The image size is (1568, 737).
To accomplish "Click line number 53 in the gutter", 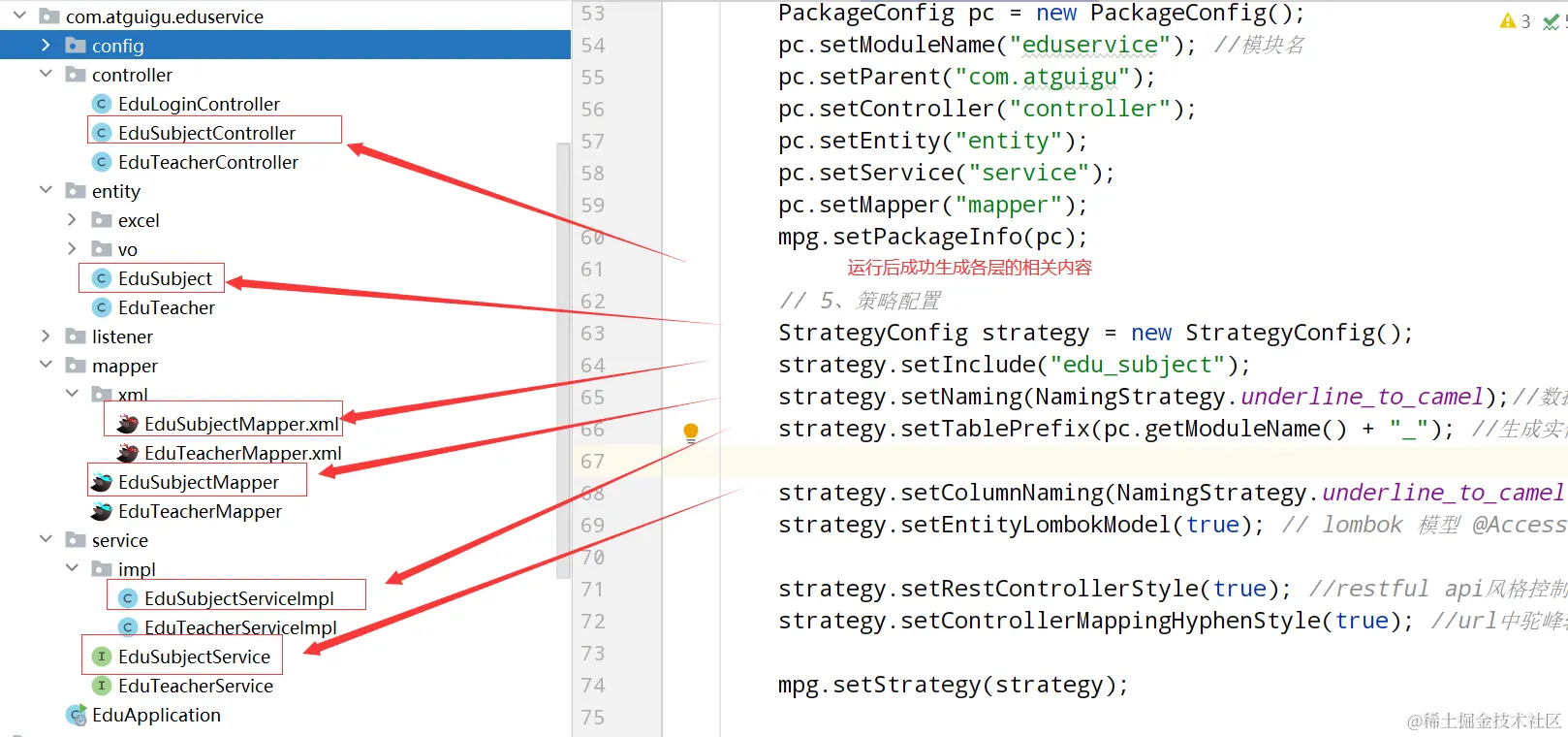I will (x=593, y=14).
